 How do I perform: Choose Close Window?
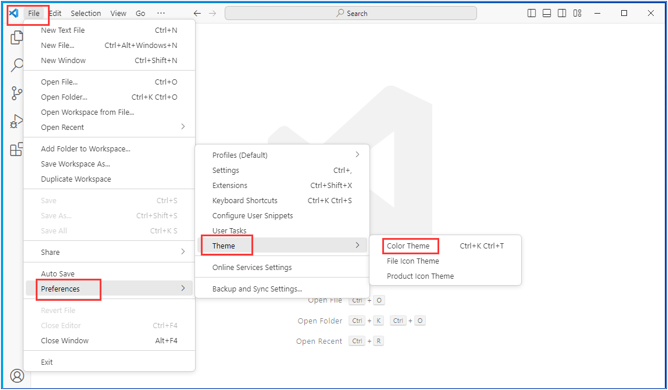point(109,341)
